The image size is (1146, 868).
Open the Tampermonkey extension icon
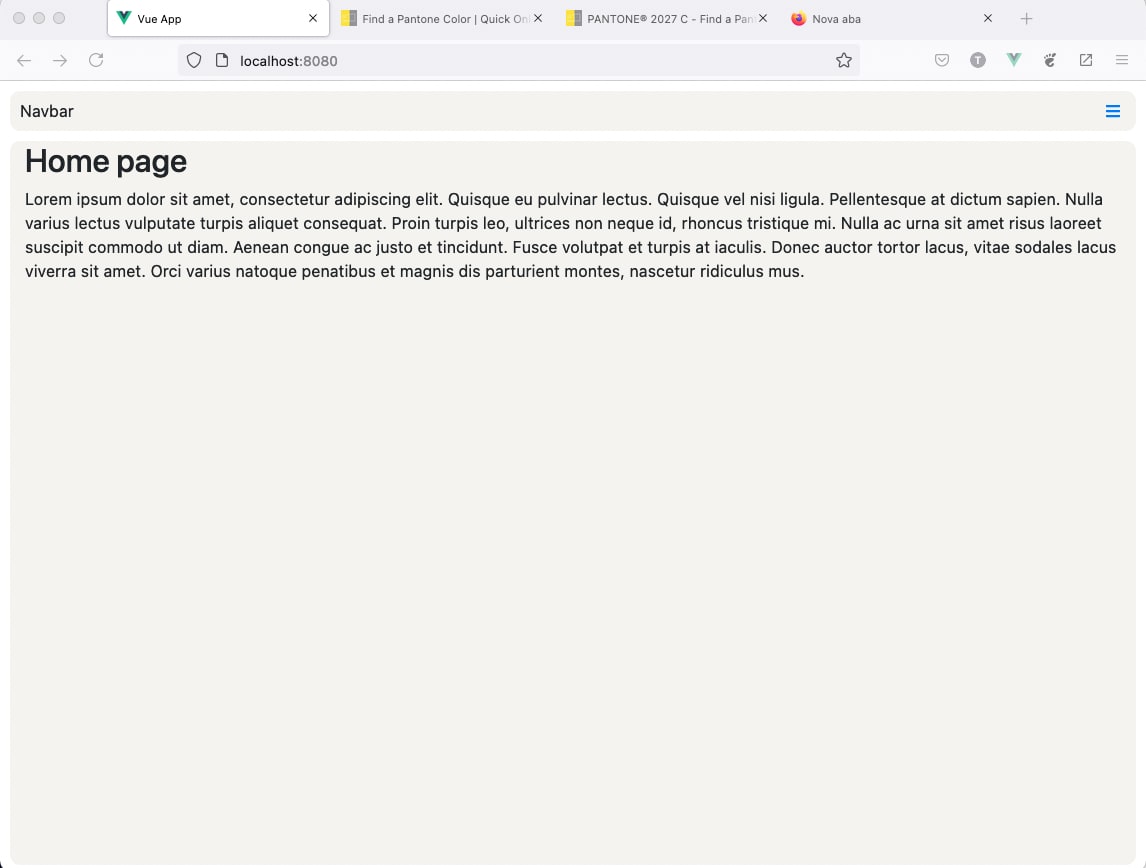pyautogui.click(x=978, y=60)
